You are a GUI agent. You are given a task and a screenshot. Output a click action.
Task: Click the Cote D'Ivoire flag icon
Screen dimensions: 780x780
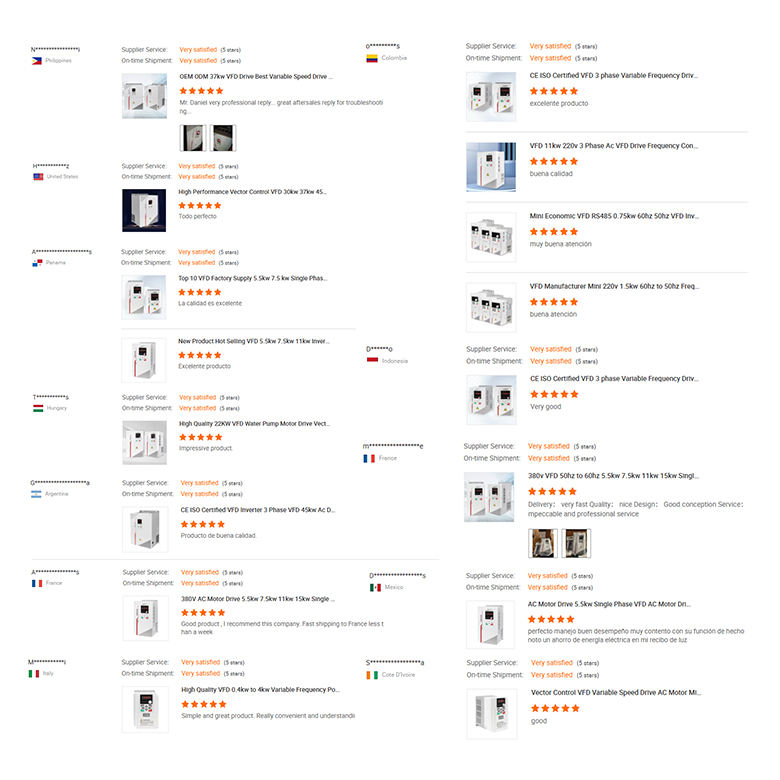[372, 675]
